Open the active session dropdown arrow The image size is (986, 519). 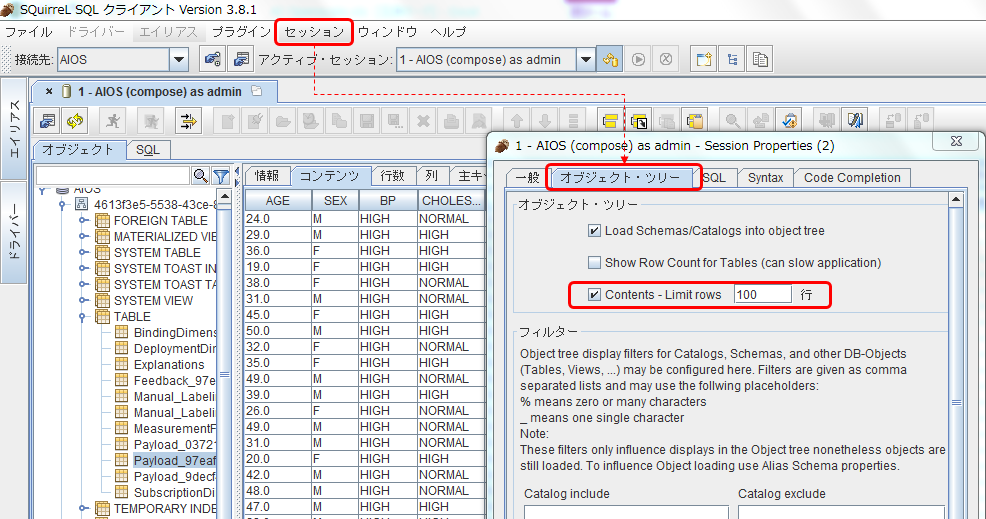[585, 60]
